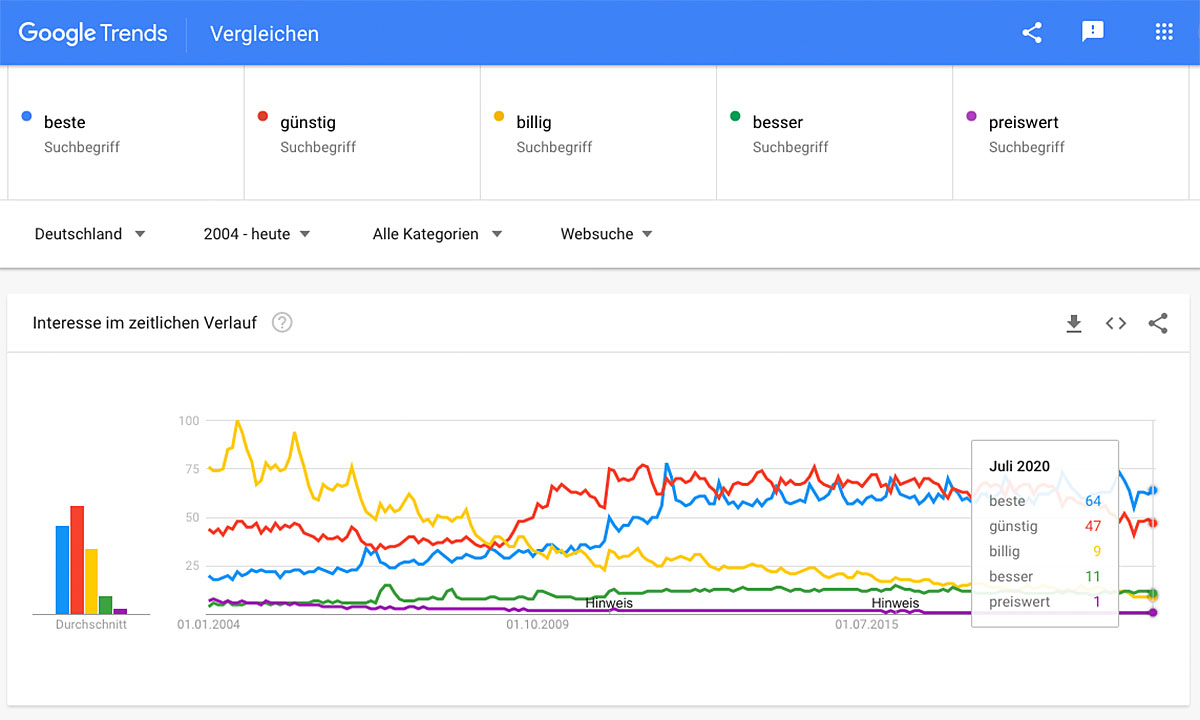Open the 2004 - heute time range dropdown

(257, 234)
